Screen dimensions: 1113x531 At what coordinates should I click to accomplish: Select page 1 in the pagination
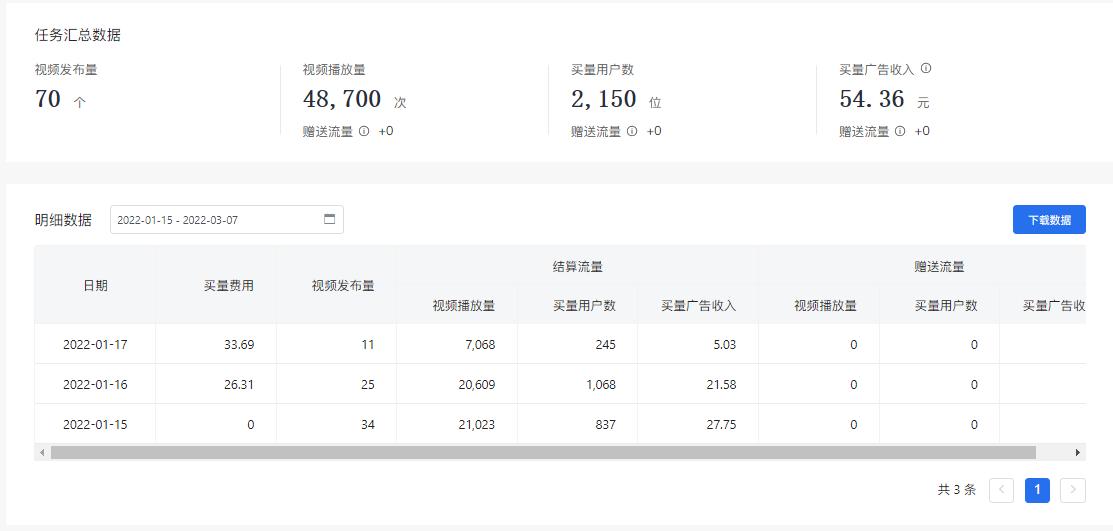(x=1037, y=490)
